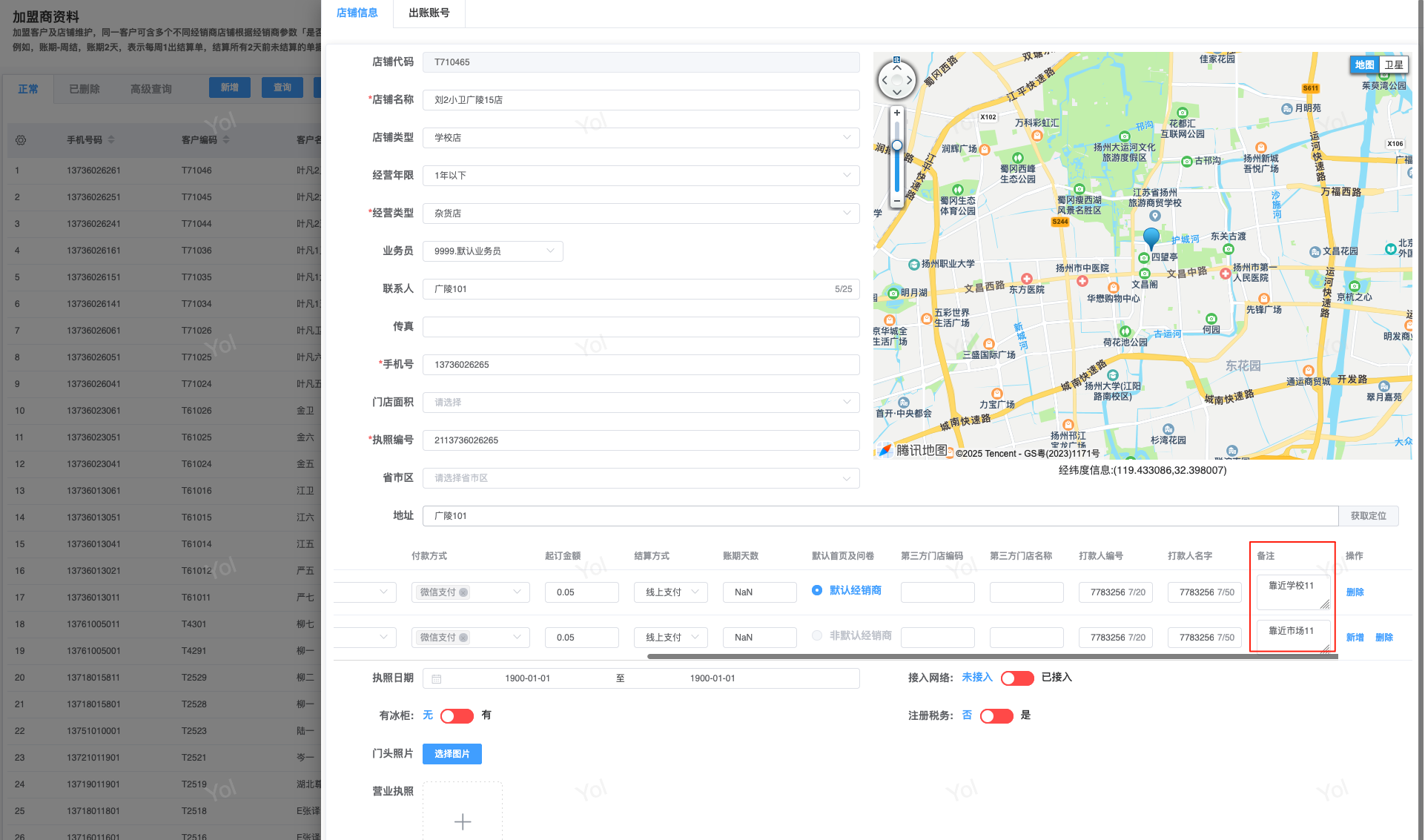
Task: Open the 店铺类型 dropdown
Action: [x=641, y=138]
